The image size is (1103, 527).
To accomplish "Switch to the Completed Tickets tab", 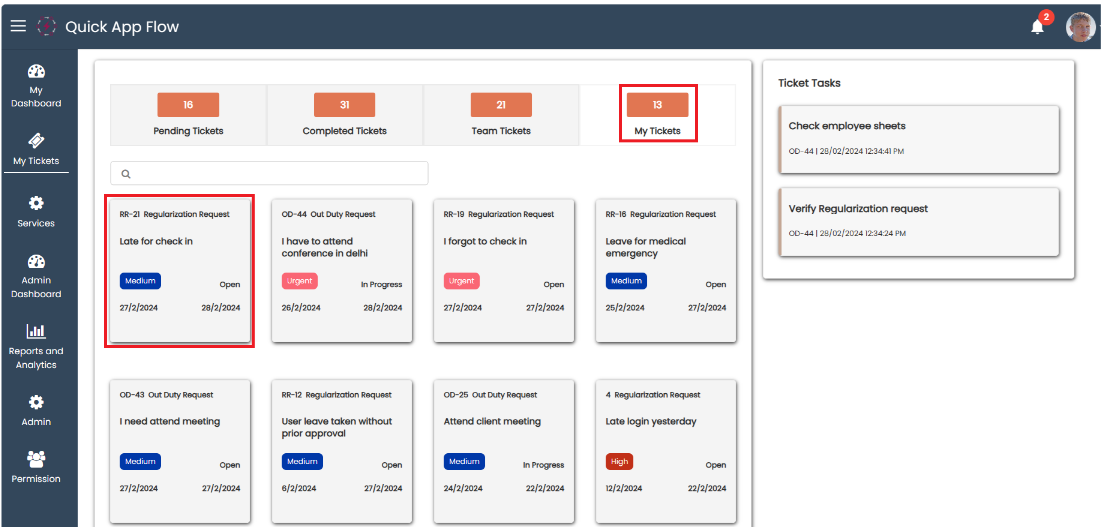I will tap(344, 115).
